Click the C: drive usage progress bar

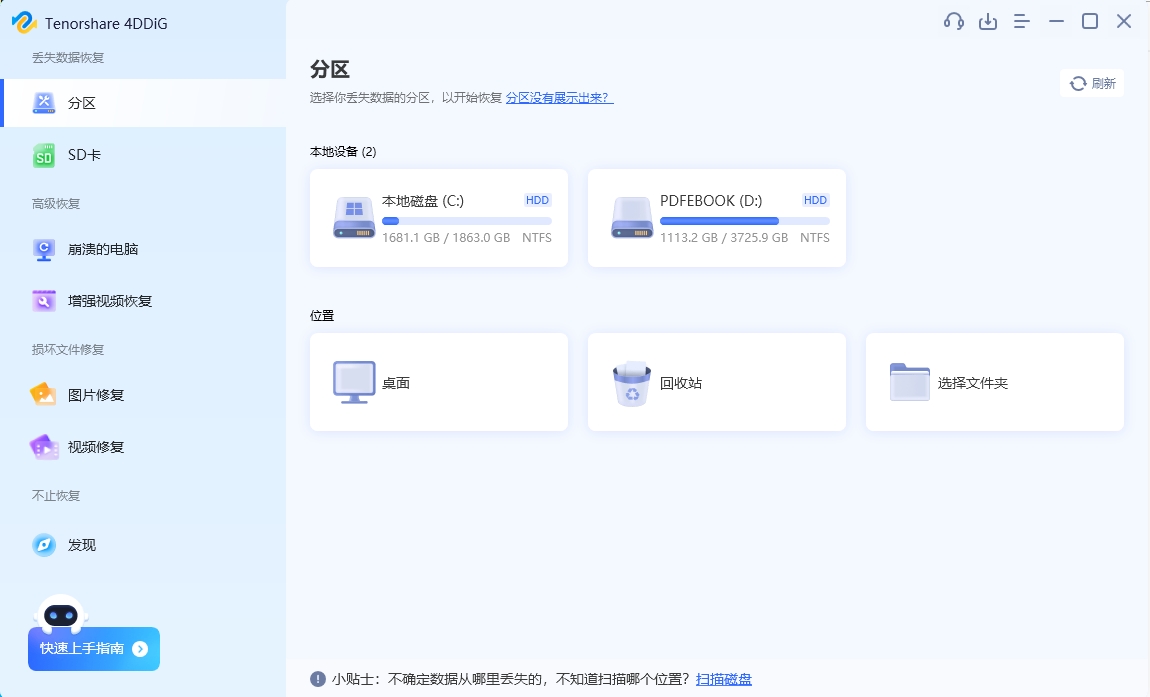point(466,221)
